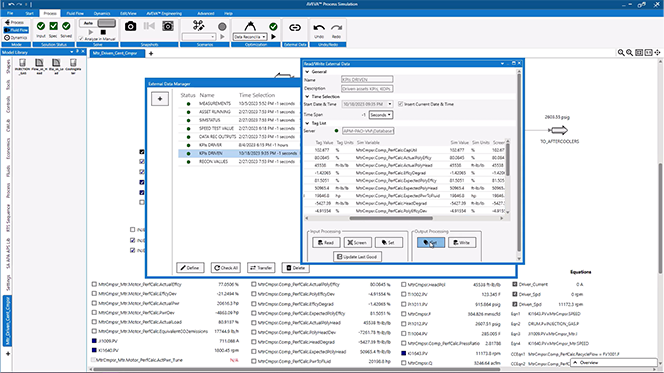Check MtrCmpsr_Mtr.Motor_PerfCalc.ActualPwr checkbox

[94, 303]
